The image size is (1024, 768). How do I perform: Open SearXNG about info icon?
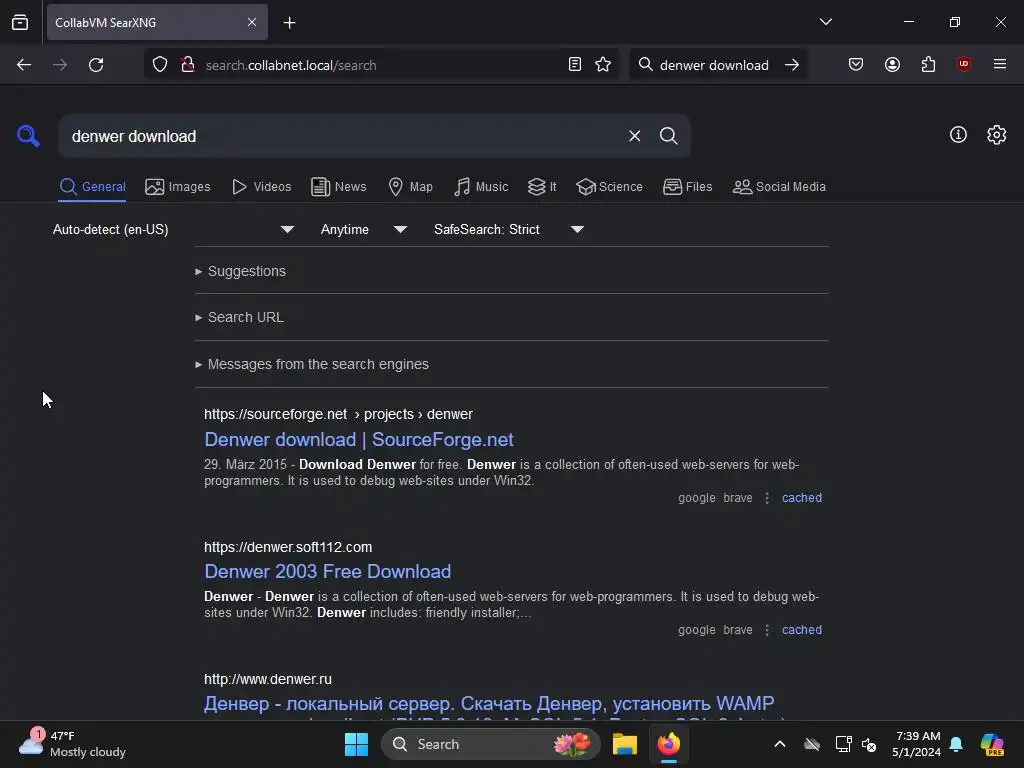[958, 135]
